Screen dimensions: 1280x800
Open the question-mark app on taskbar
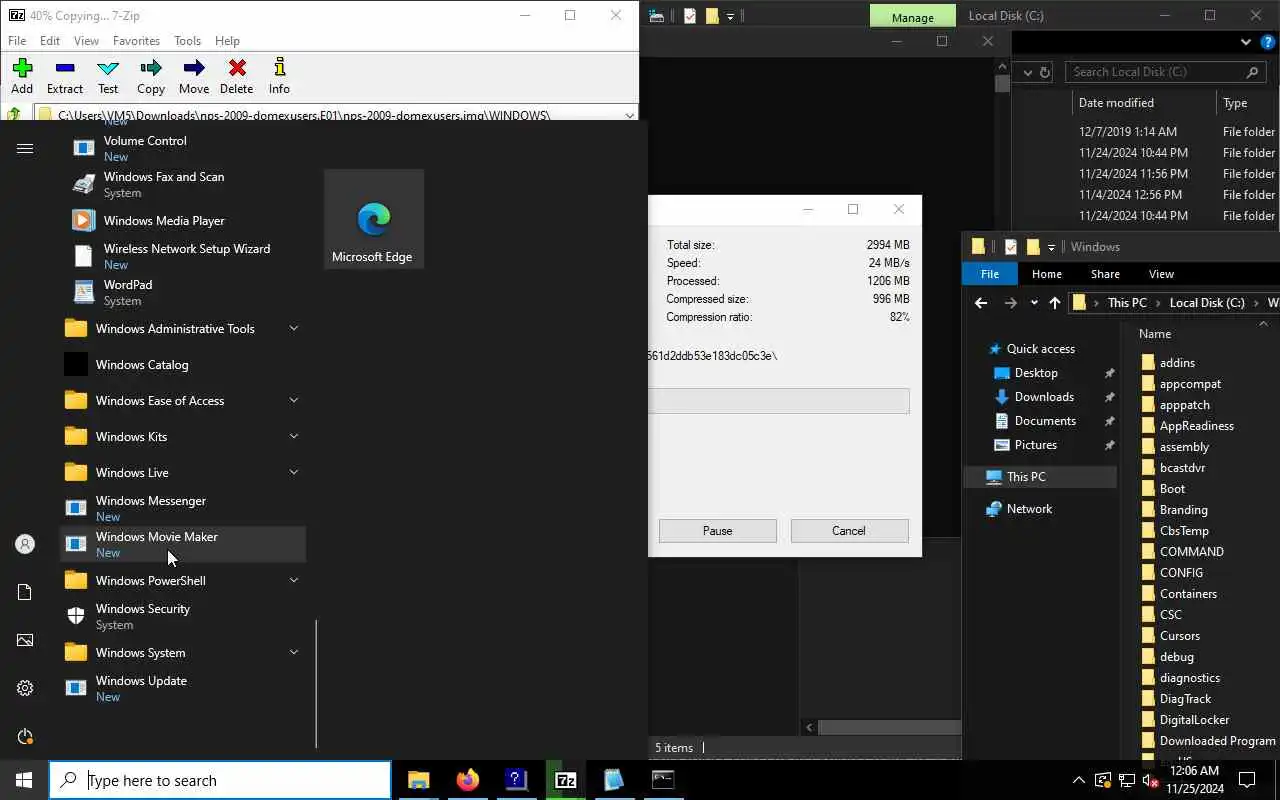pyautogui.click(x=516, y=780)
